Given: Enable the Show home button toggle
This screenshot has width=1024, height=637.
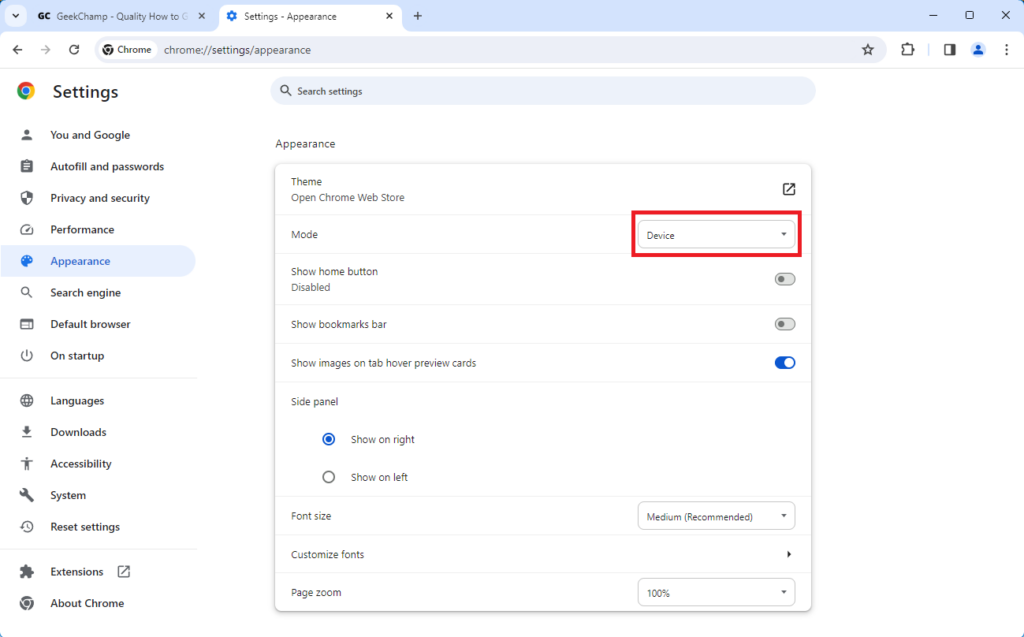Looking at the screenshot, I should tap(785, 279).
